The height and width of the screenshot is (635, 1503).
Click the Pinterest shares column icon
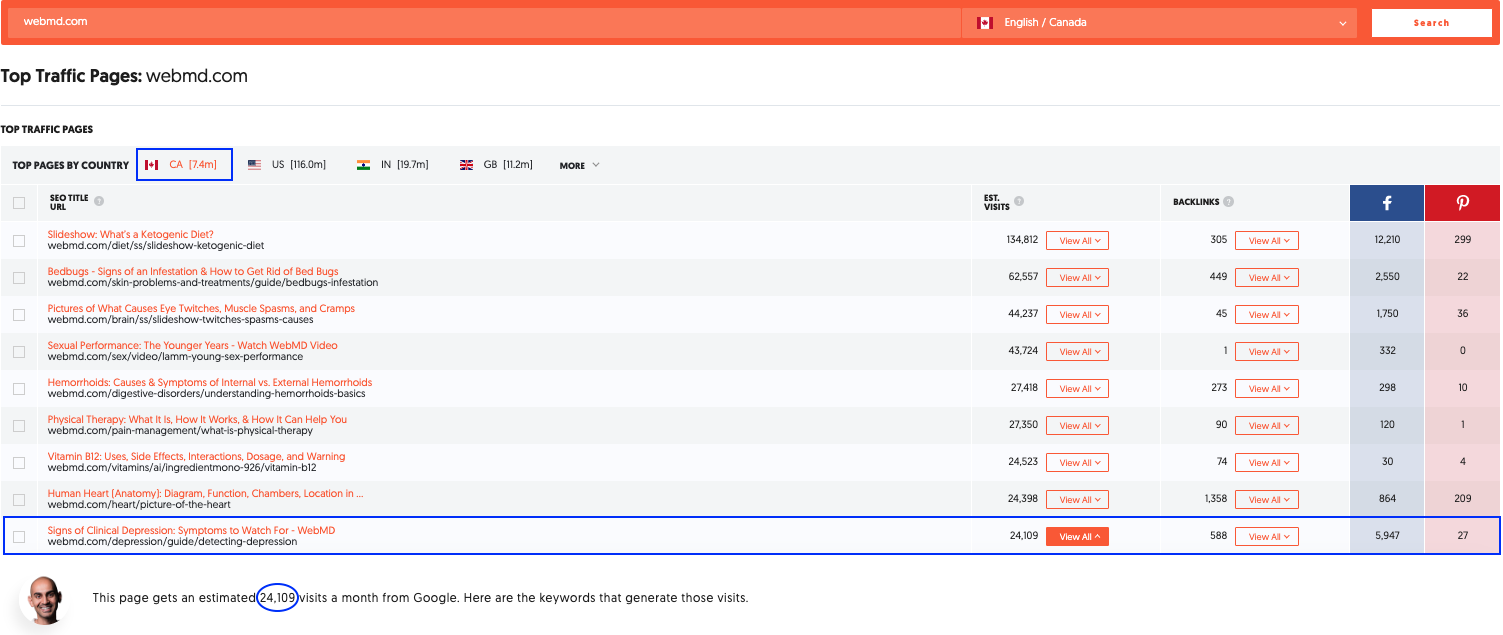(x=1462, y=203)
